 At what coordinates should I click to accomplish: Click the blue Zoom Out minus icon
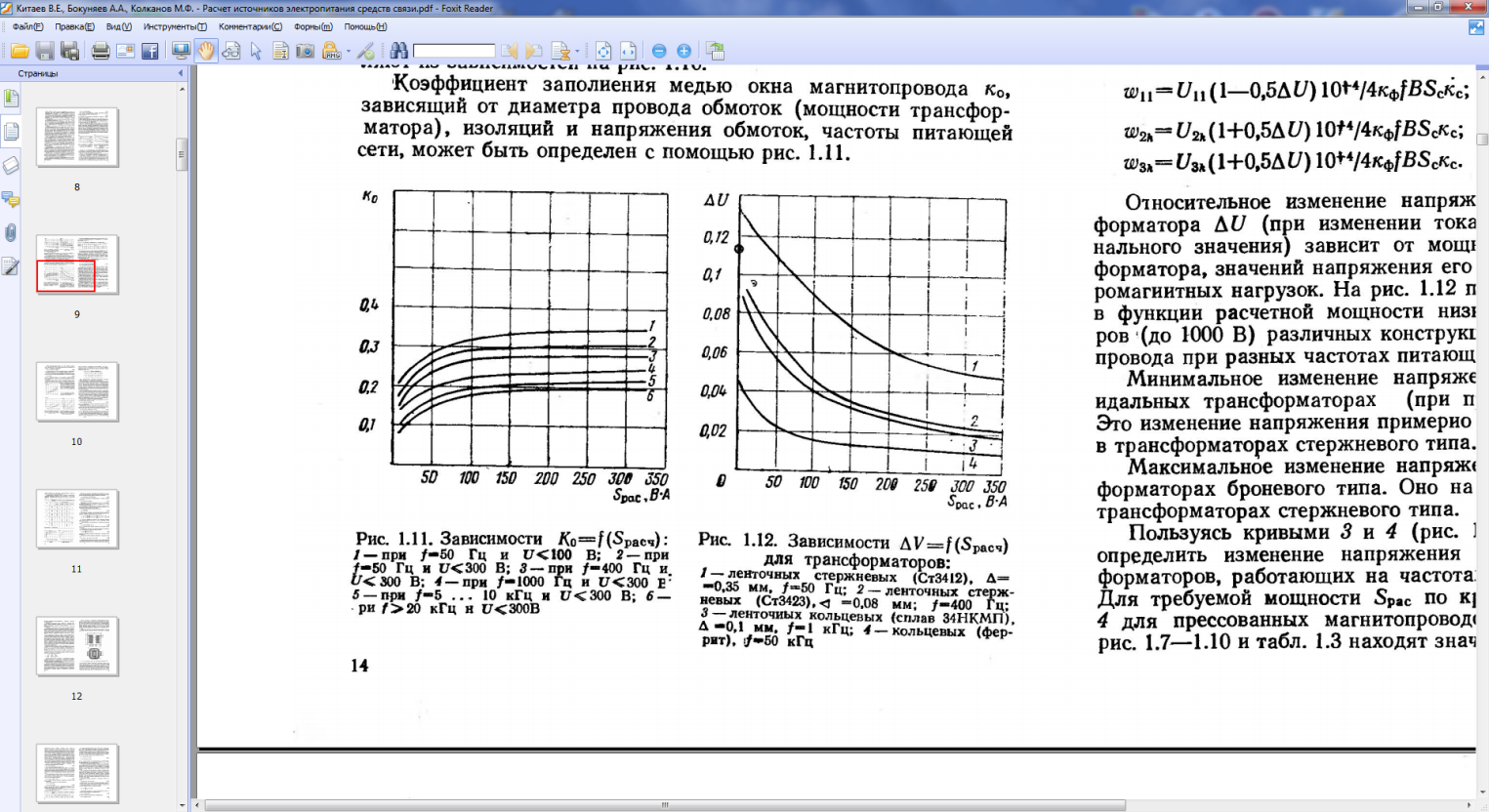tap(659, 51)
